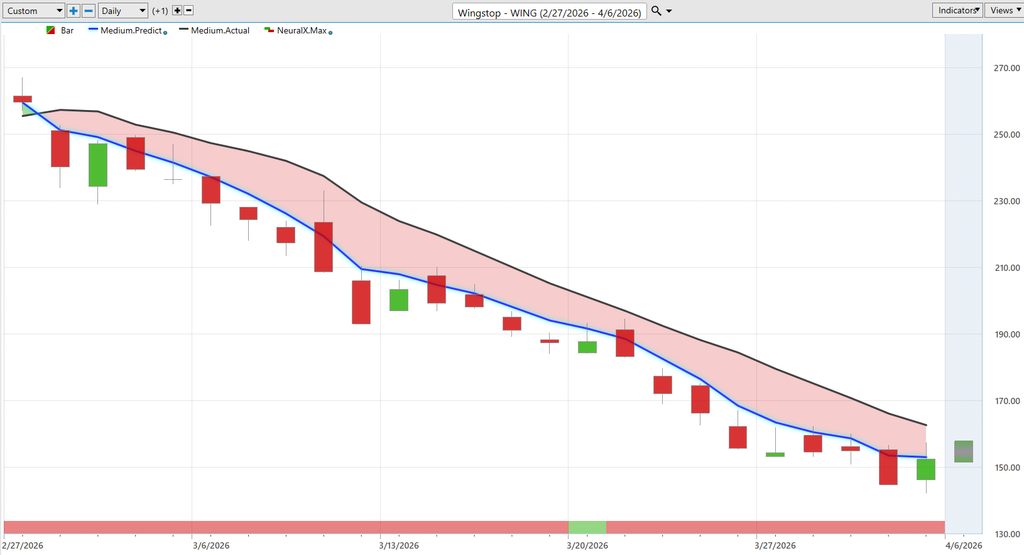
Task: Click the green segment in the bottom indicator bar
Action: [x=587, y=527]
